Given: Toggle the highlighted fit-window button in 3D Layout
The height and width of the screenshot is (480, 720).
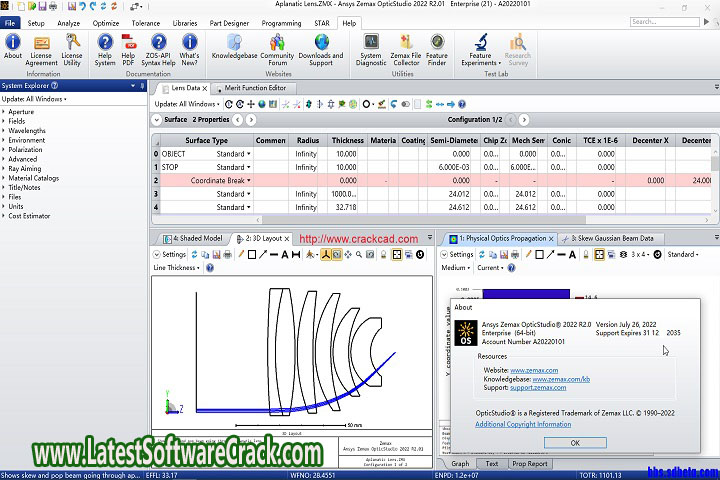Looking at the screenshot, I should [397, 254].
